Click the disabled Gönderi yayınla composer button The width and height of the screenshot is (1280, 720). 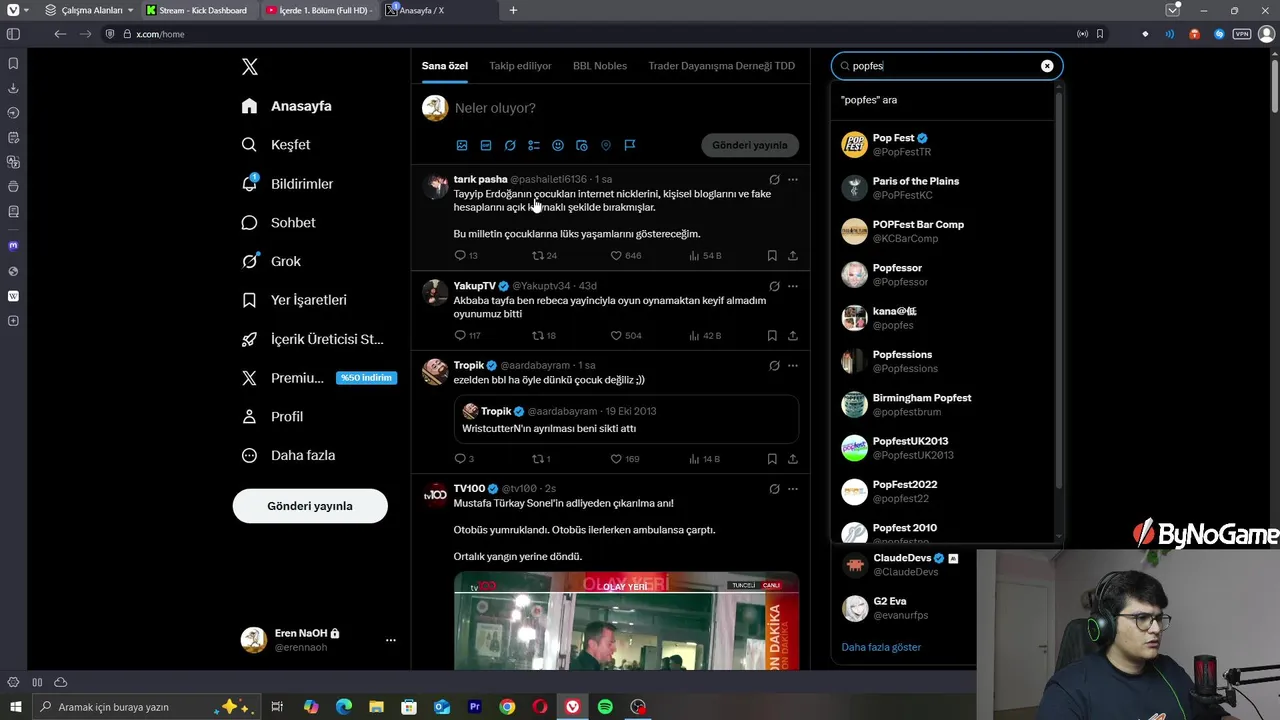pyautogui.click(x=750, y=145)
